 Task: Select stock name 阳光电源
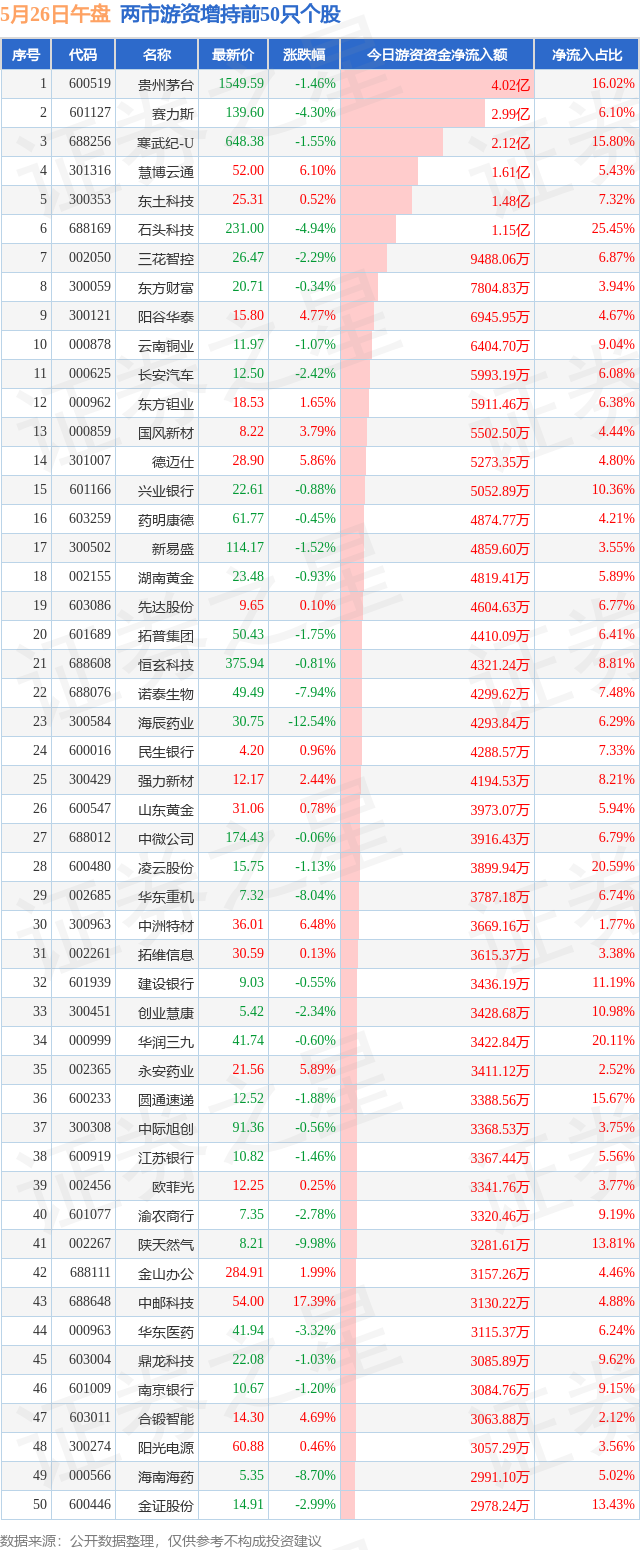[166, 1447]
